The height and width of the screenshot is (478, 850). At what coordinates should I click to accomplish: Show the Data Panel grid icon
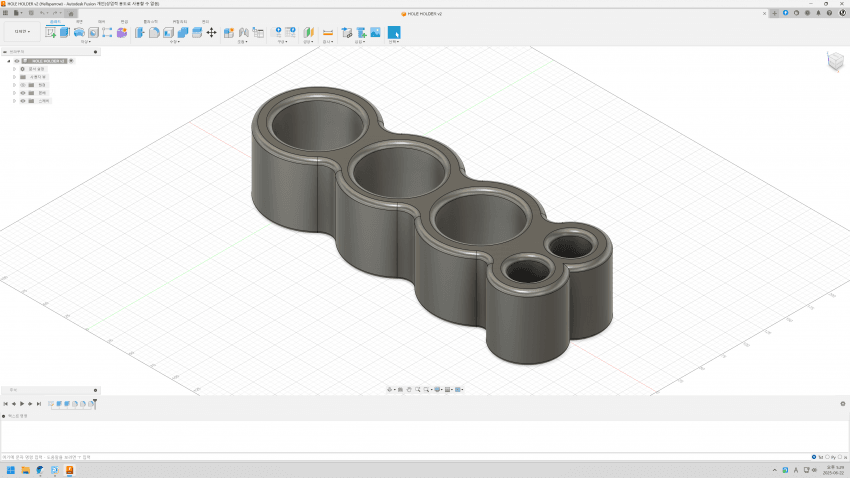(x=5, y=13)
